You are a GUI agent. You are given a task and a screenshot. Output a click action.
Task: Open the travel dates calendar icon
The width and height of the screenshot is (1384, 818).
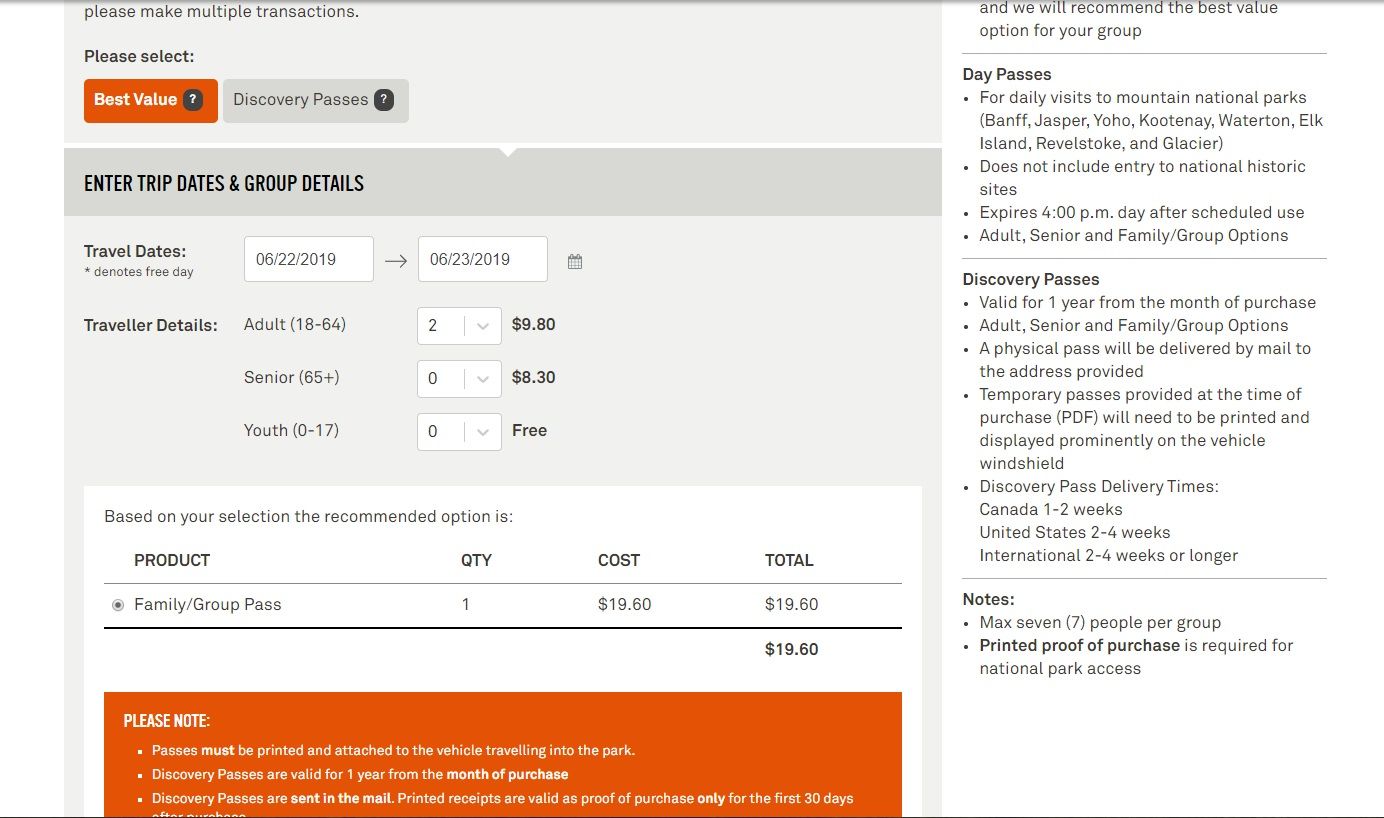(575, 261)
